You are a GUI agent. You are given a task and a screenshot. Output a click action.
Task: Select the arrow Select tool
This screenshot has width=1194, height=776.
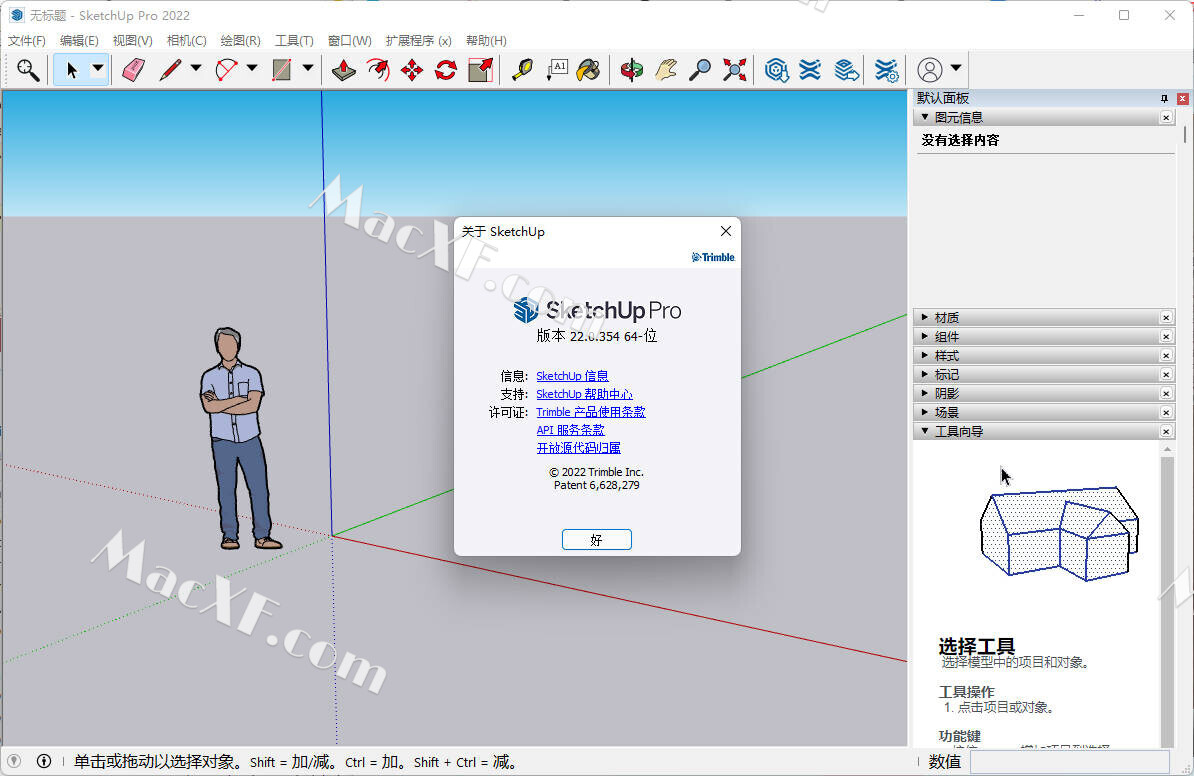(72, 70)
